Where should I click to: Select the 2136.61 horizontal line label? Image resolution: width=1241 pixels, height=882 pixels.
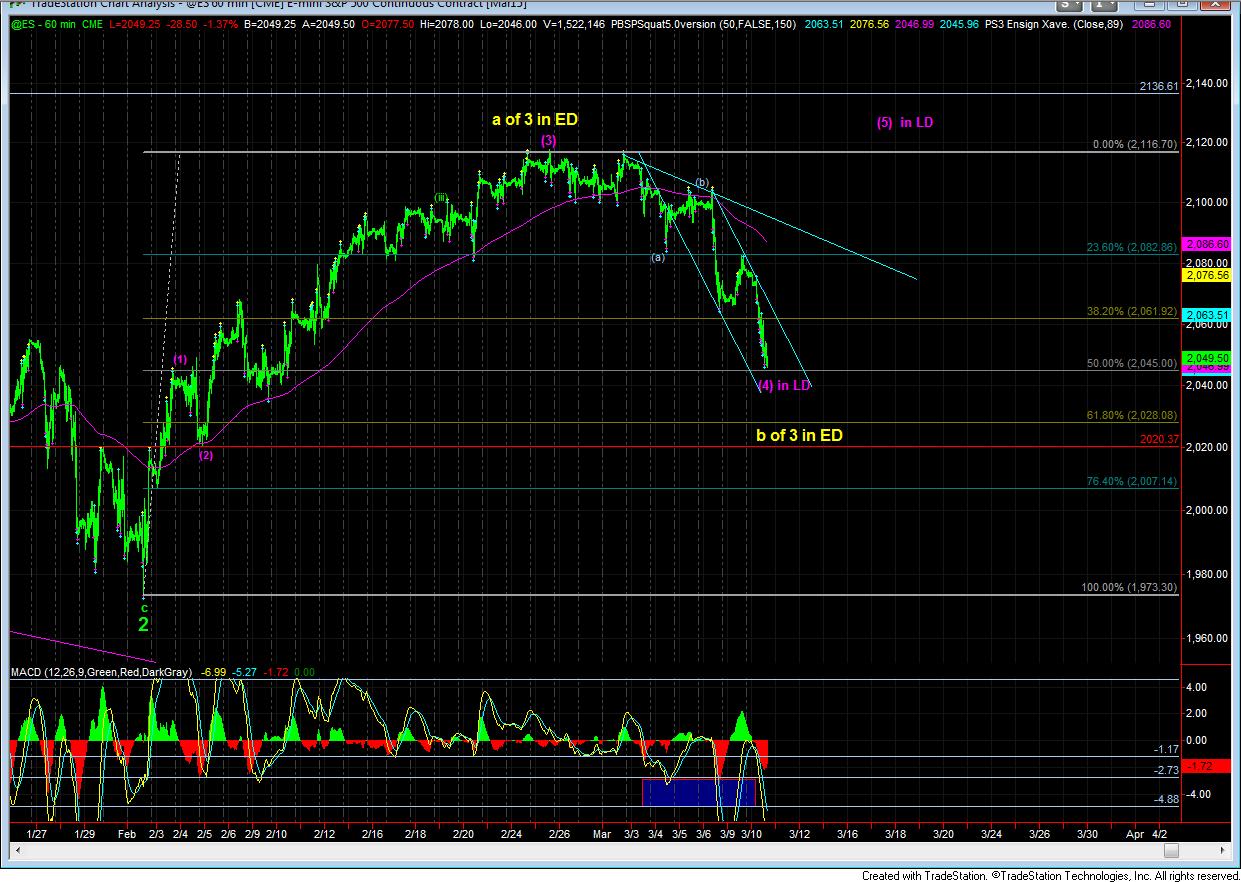pos(1159,87)
